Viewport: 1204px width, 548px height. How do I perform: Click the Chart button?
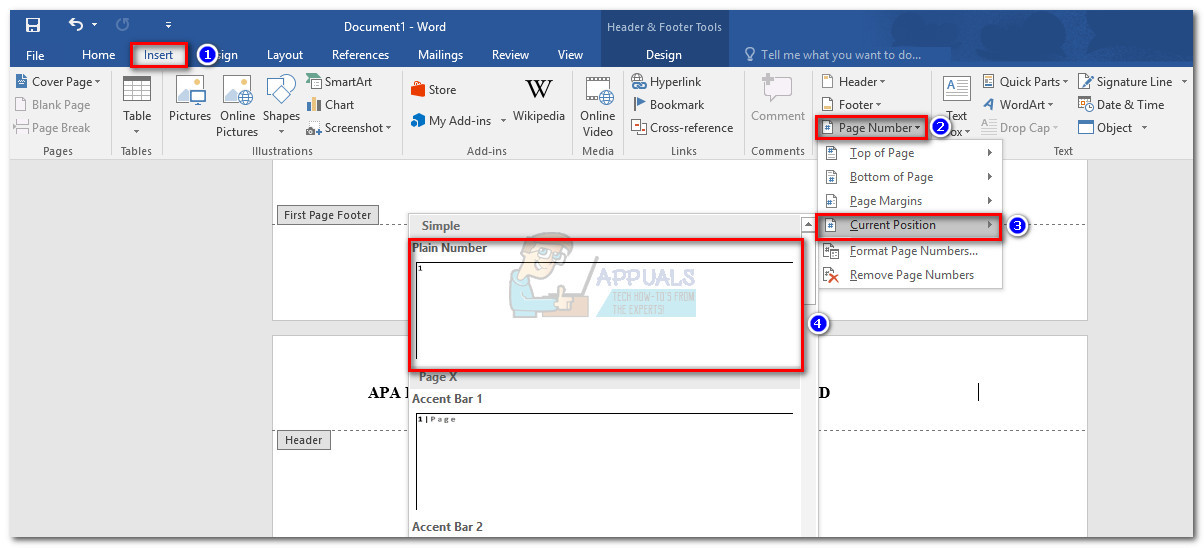330,105
